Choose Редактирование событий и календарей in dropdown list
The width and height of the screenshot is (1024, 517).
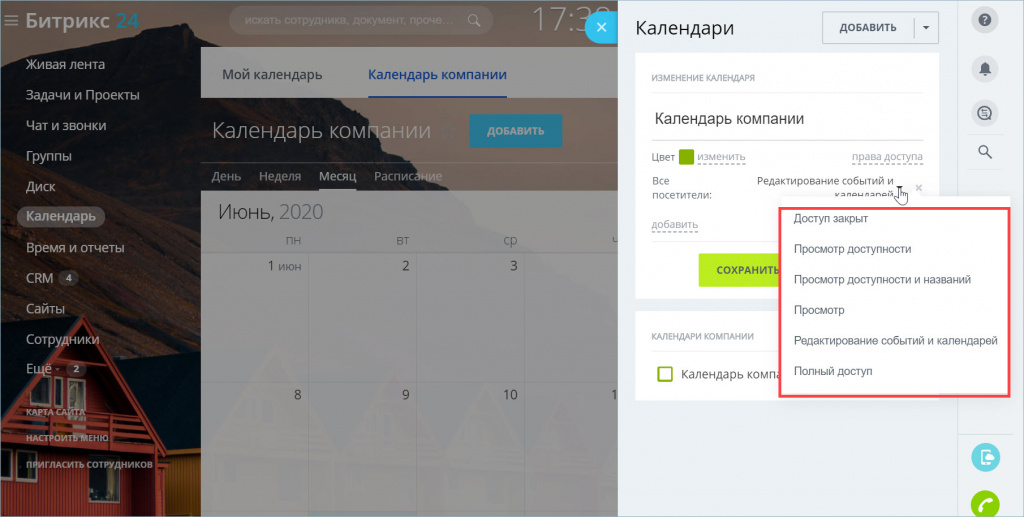[x=895, y=340]
